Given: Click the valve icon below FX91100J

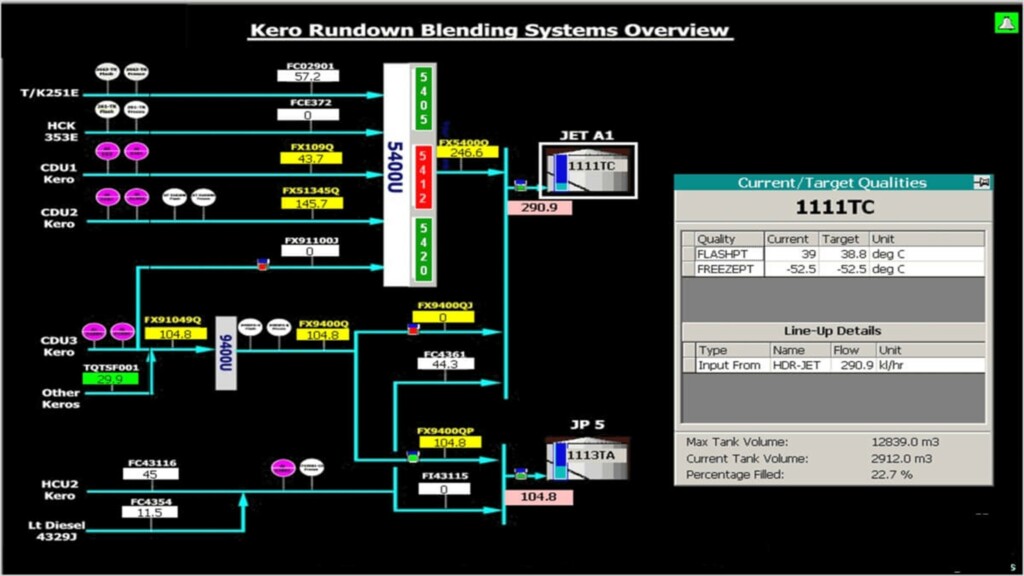Looking at the screenshot, I should [263, 264].
